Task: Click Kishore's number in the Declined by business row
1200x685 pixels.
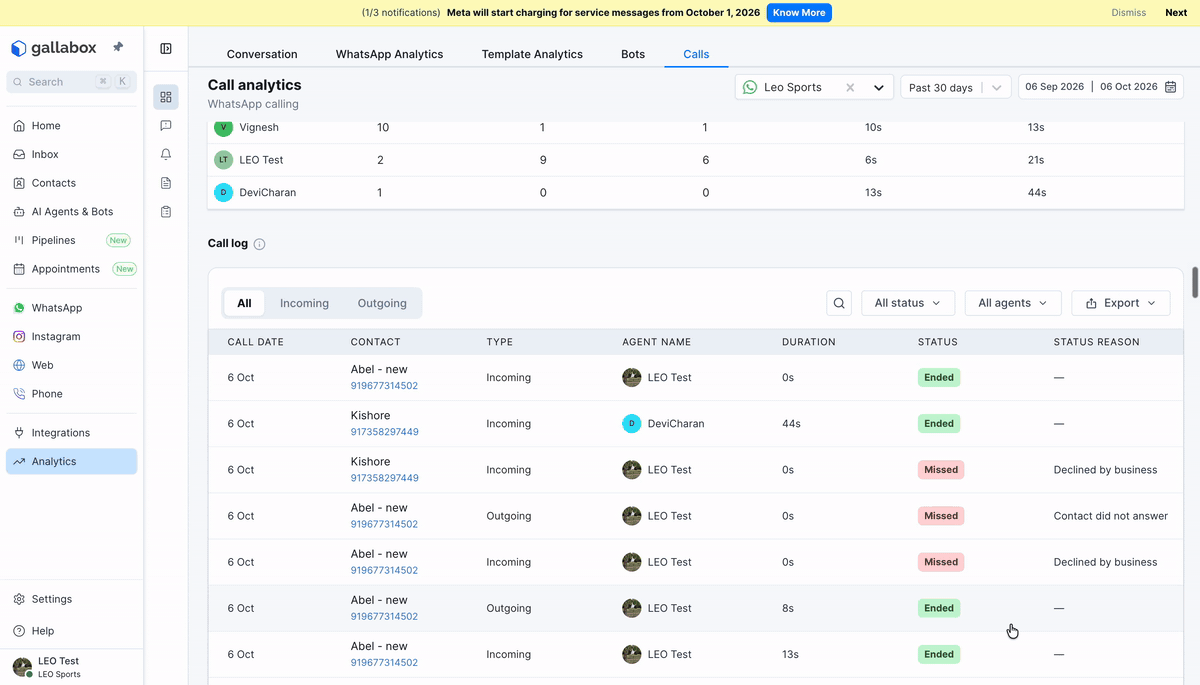Action: tap(384, 478)
